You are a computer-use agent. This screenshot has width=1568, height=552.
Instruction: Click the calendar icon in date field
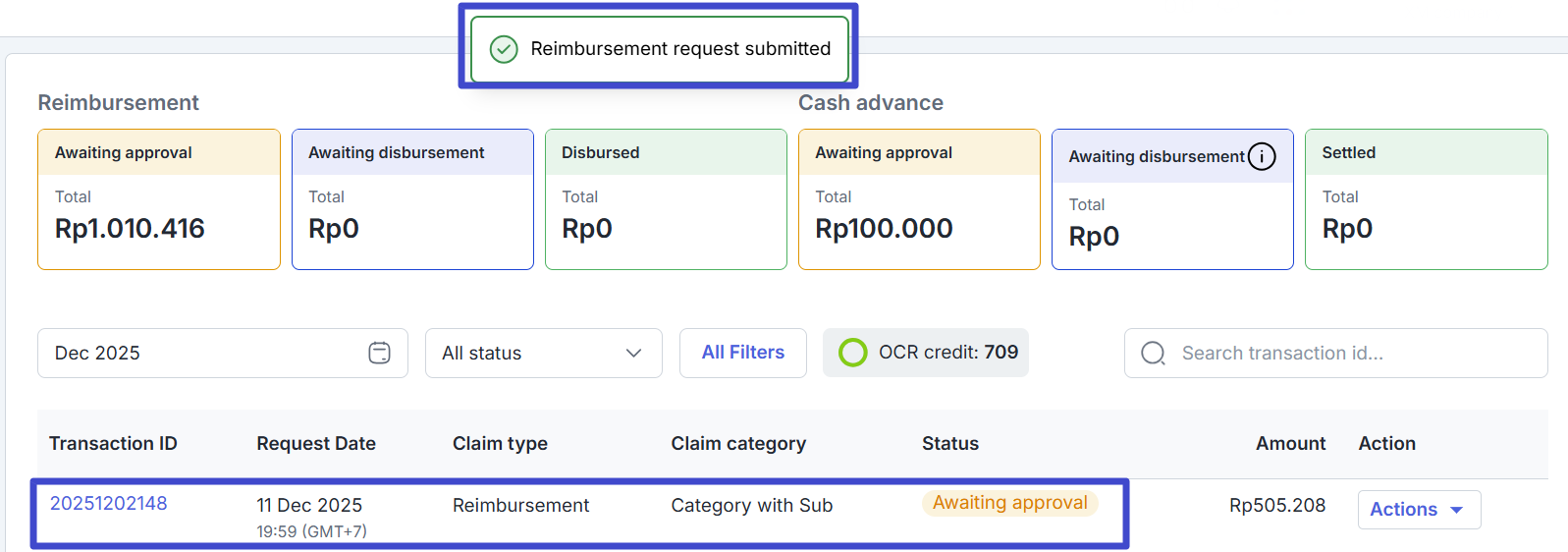click(x=379, y=353)
